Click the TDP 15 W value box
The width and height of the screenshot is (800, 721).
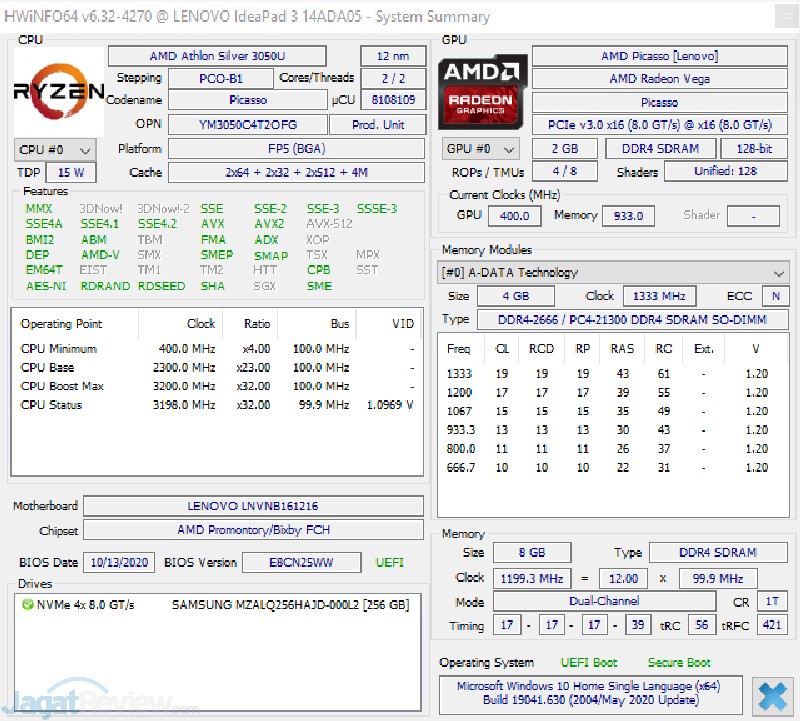coord(71,173)
